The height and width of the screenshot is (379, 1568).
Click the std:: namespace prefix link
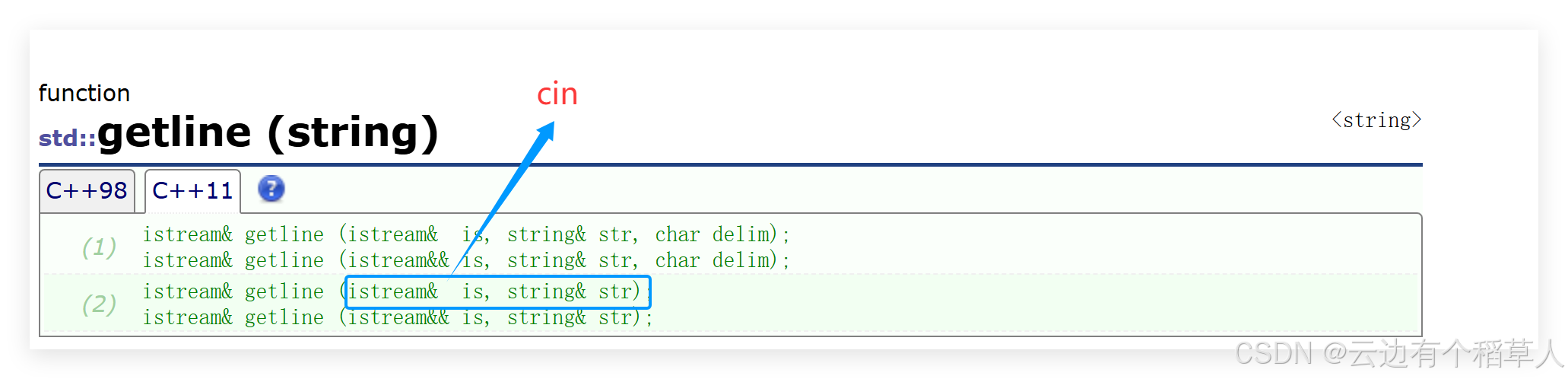[x=68, y=138]
